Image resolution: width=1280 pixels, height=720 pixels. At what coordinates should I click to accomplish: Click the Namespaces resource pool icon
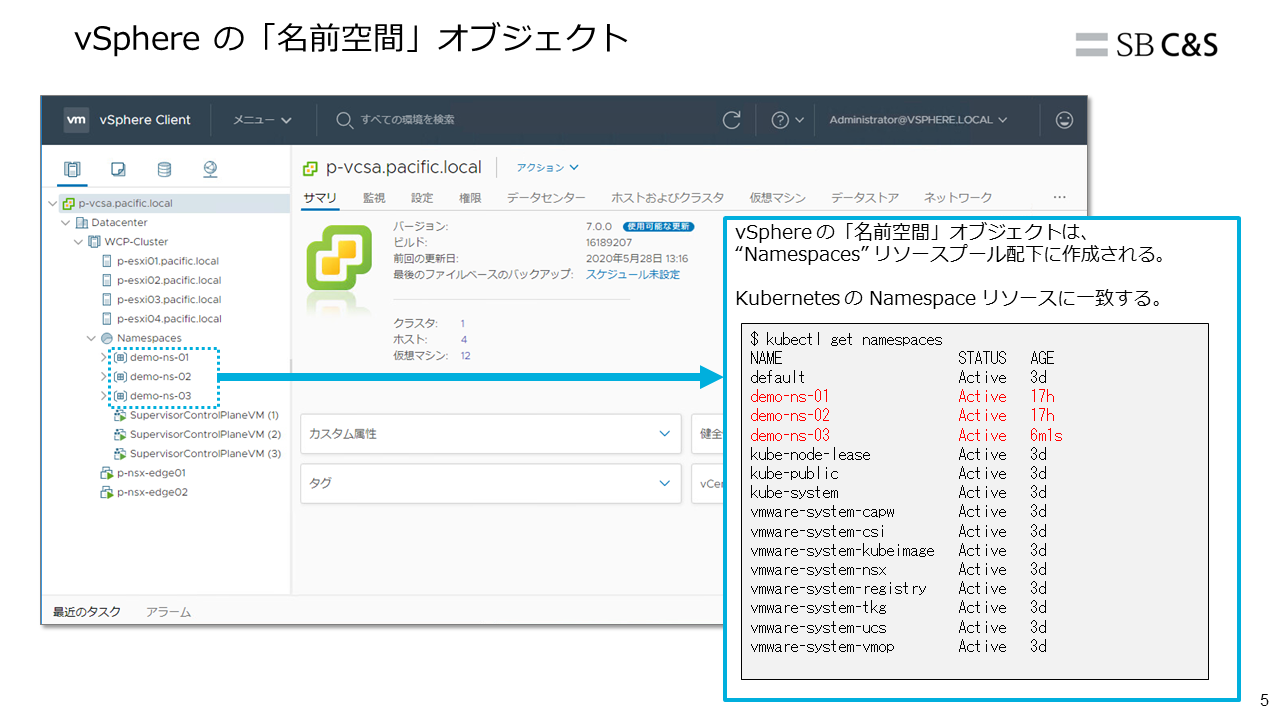pos(107,338)
